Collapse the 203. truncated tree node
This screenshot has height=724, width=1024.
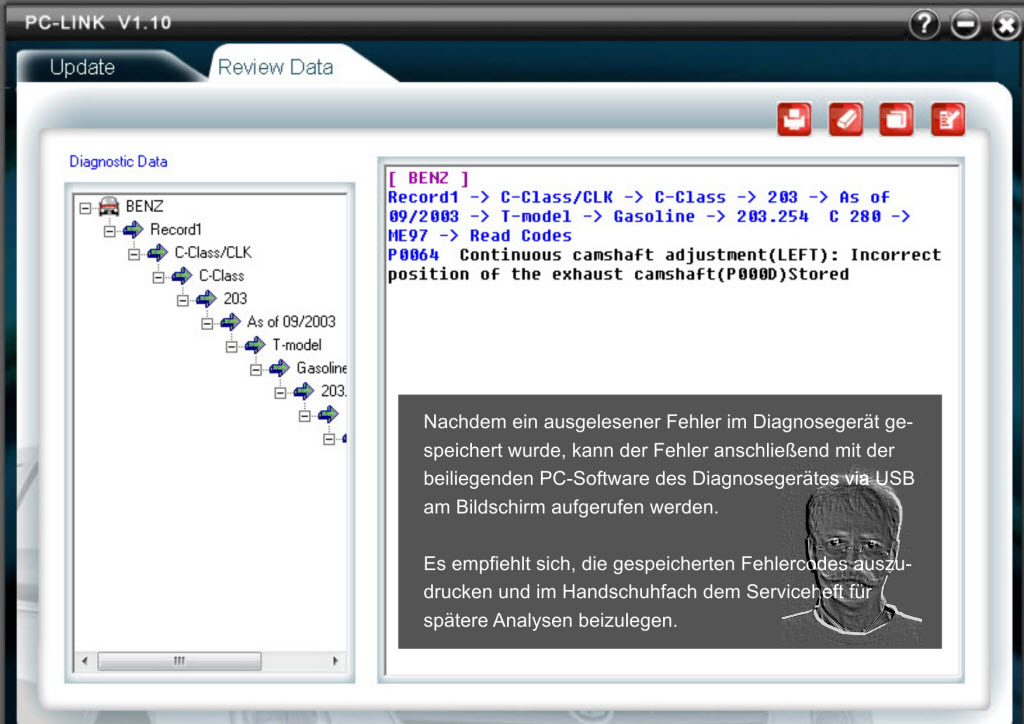pyautogui.click(x=280, y=393)
